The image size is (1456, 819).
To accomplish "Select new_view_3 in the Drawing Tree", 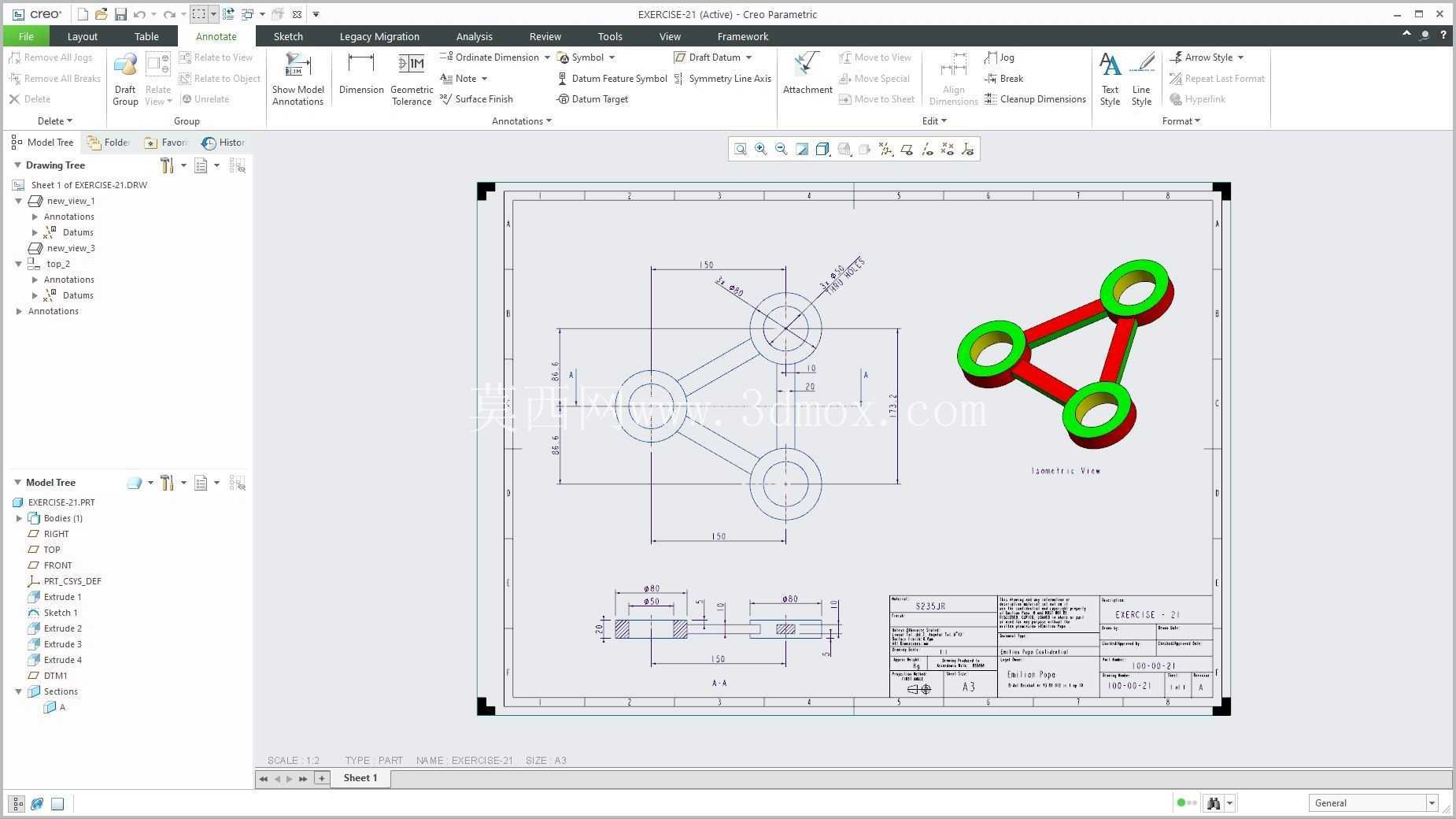I will 62,248.
